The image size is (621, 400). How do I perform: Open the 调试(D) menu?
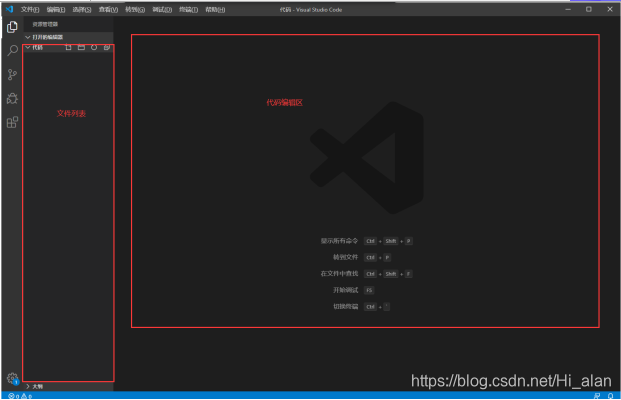point(162,10)
